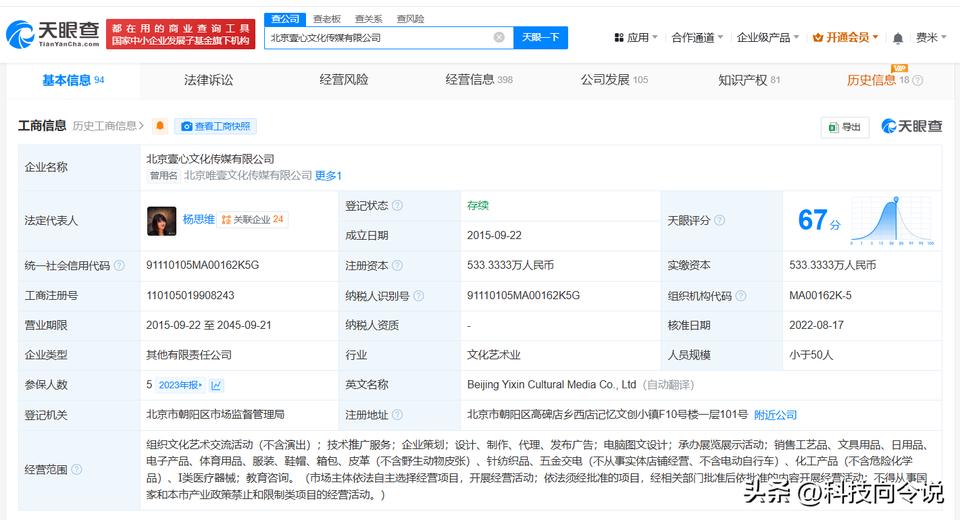Click establishment date 2015-09-22
The height and width of the screenshot is (520, 960).
(494, 235)
